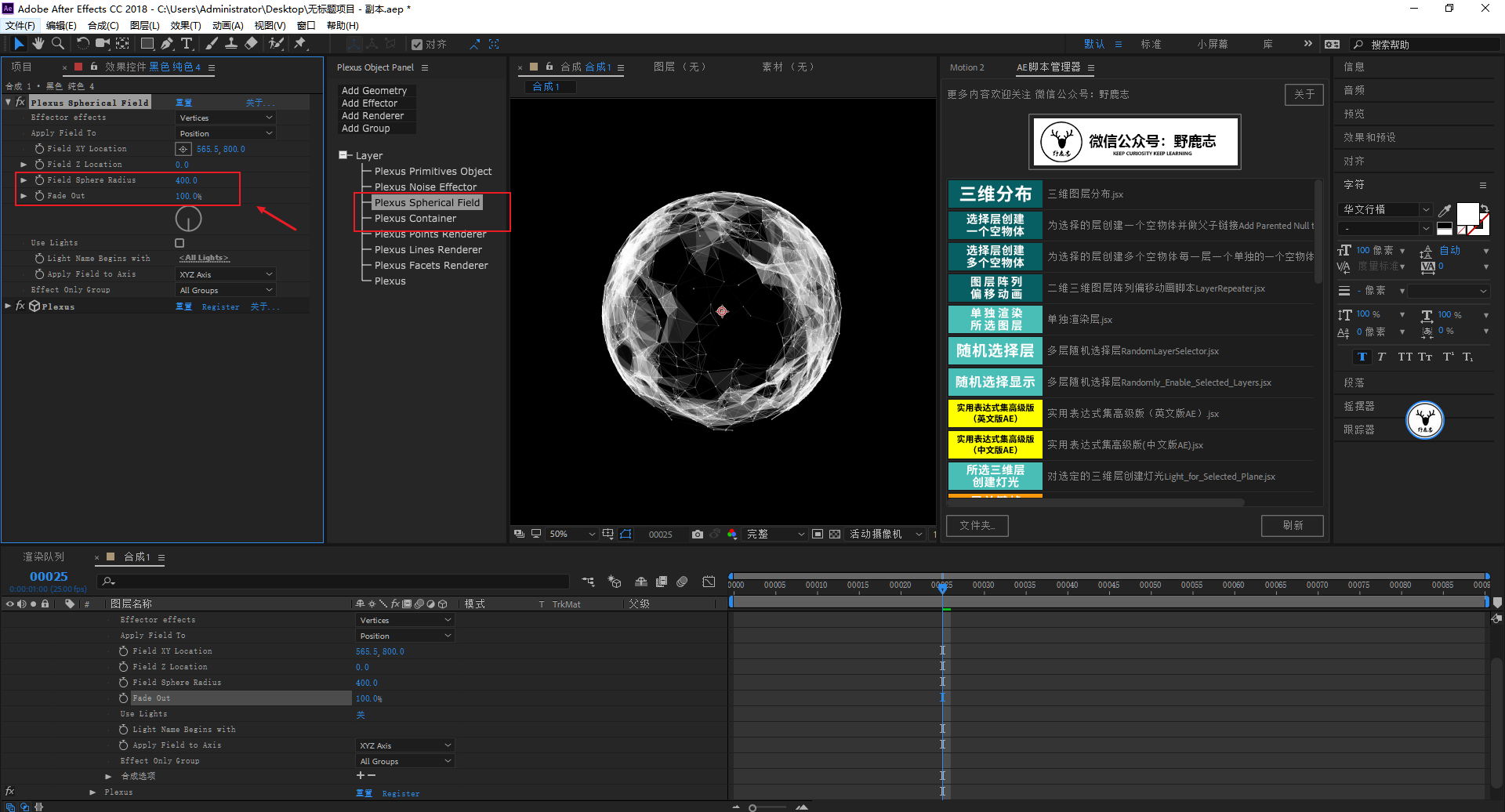
Task: Toggle mask and shape path visibility icon
Action: pos(626,534)
